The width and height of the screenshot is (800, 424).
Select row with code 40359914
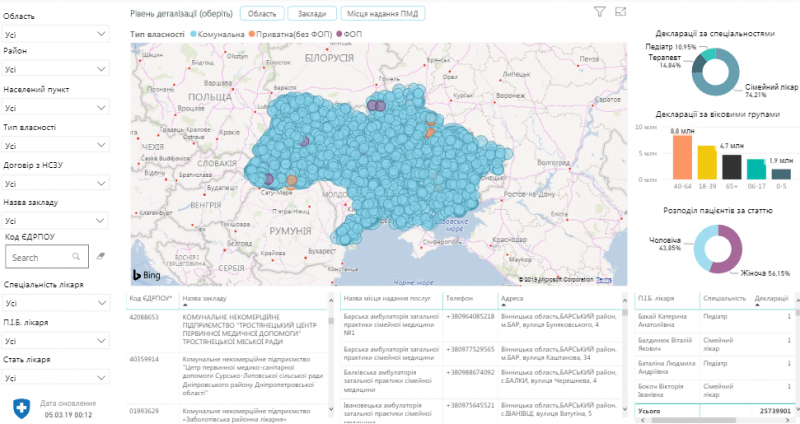pyautogui.click(x=227, y=376)
